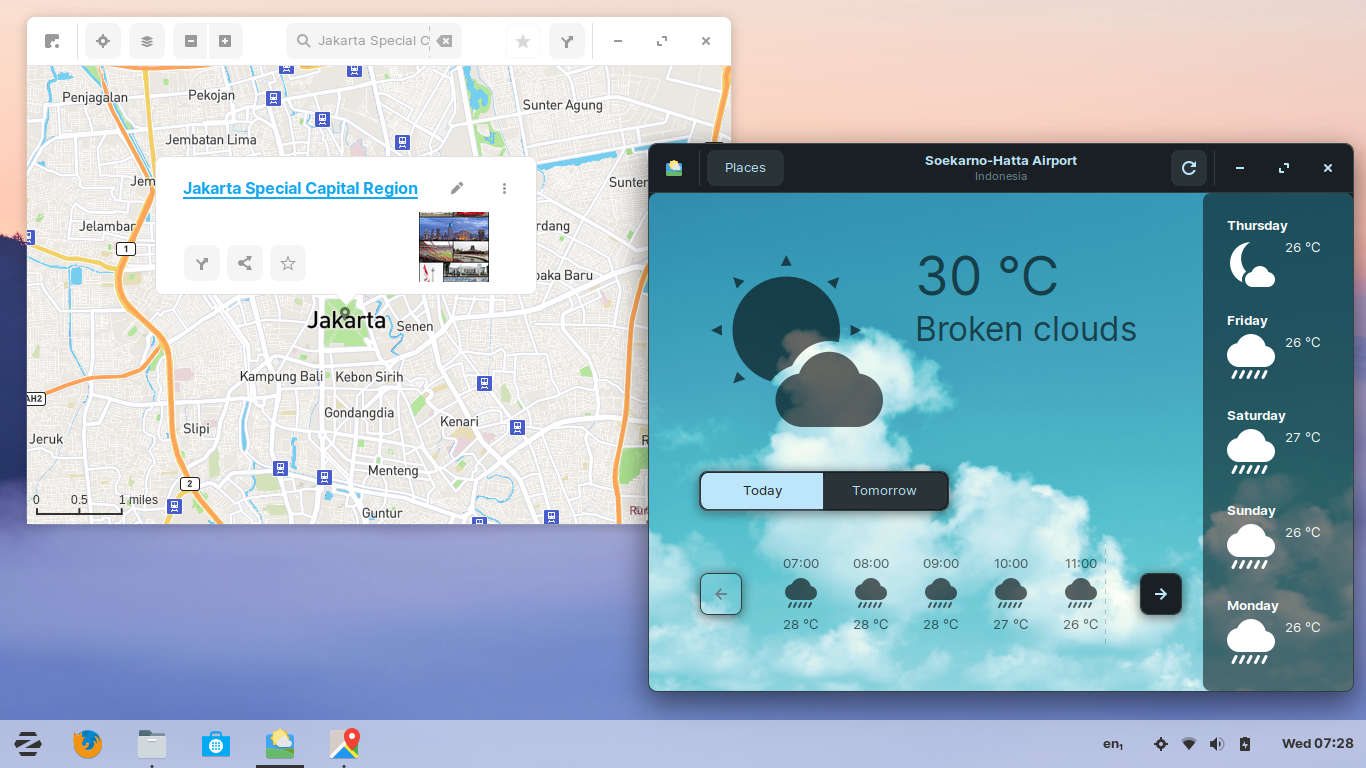
Task: Open route planner in Maps header
Action: click(x=567, y=41)
